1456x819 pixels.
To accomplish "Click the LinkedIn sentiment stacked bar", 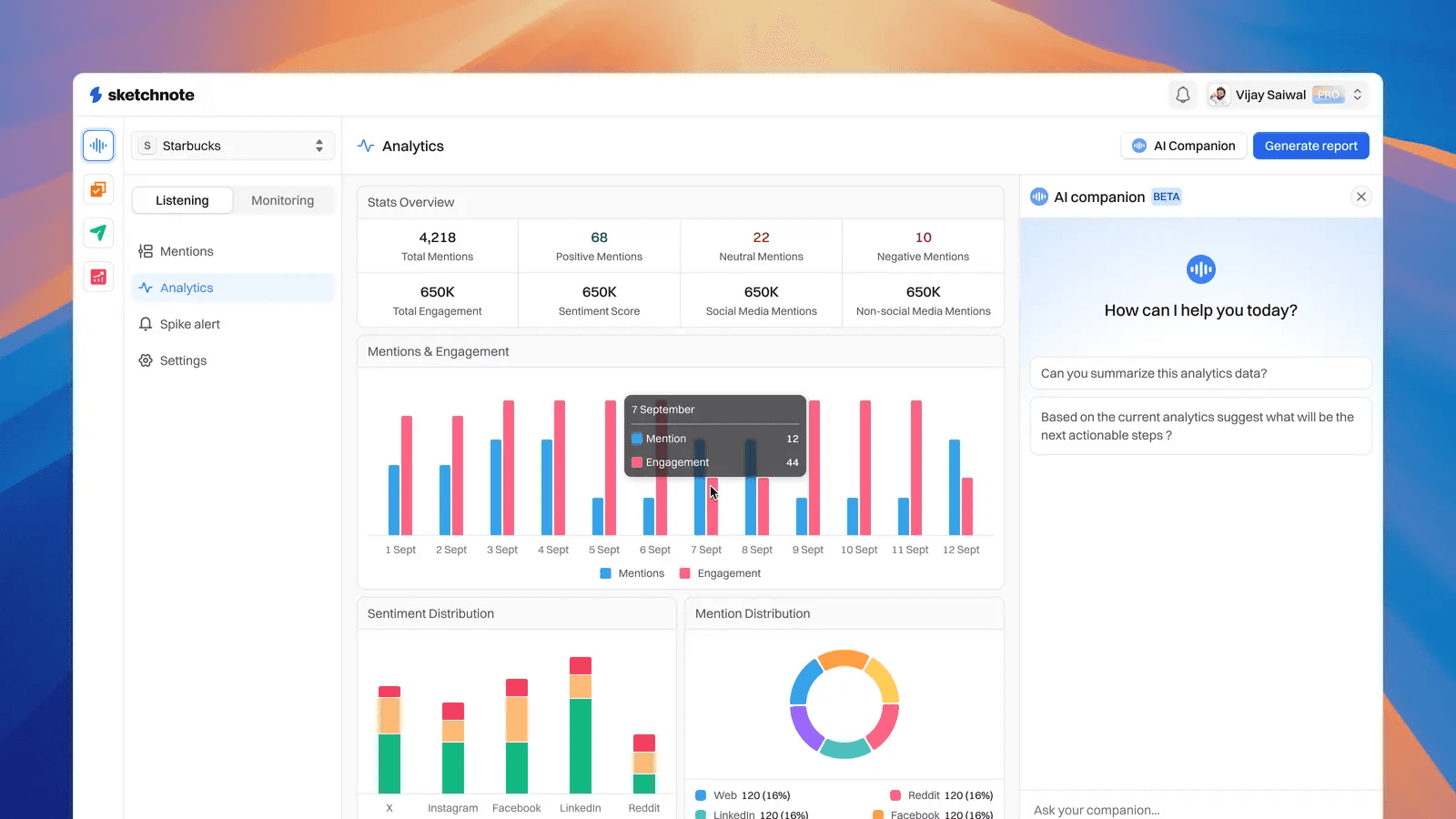I will pos(581,725).
